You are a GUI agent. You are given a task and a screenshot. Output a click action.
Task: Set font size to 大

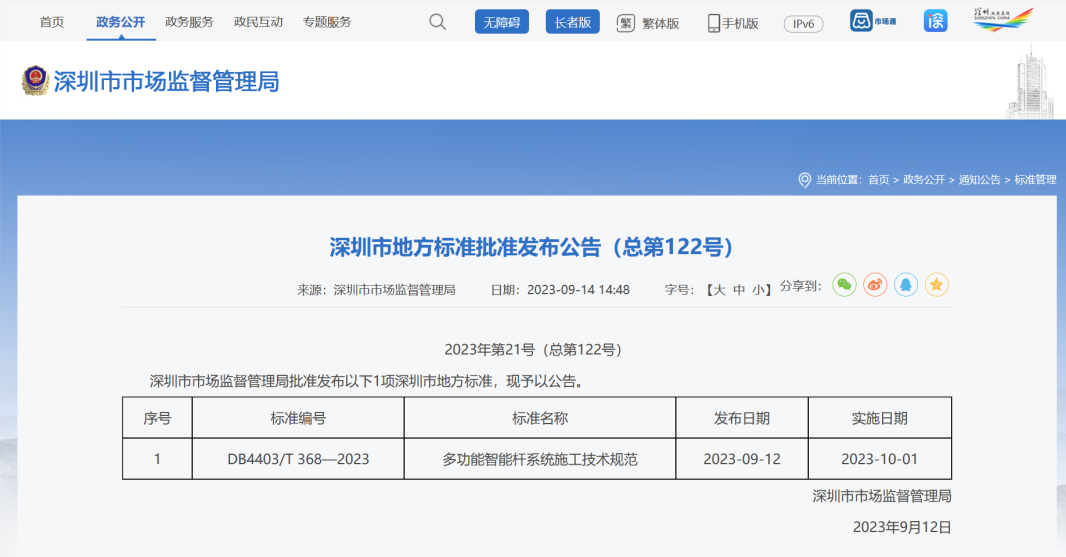point(718,290)
